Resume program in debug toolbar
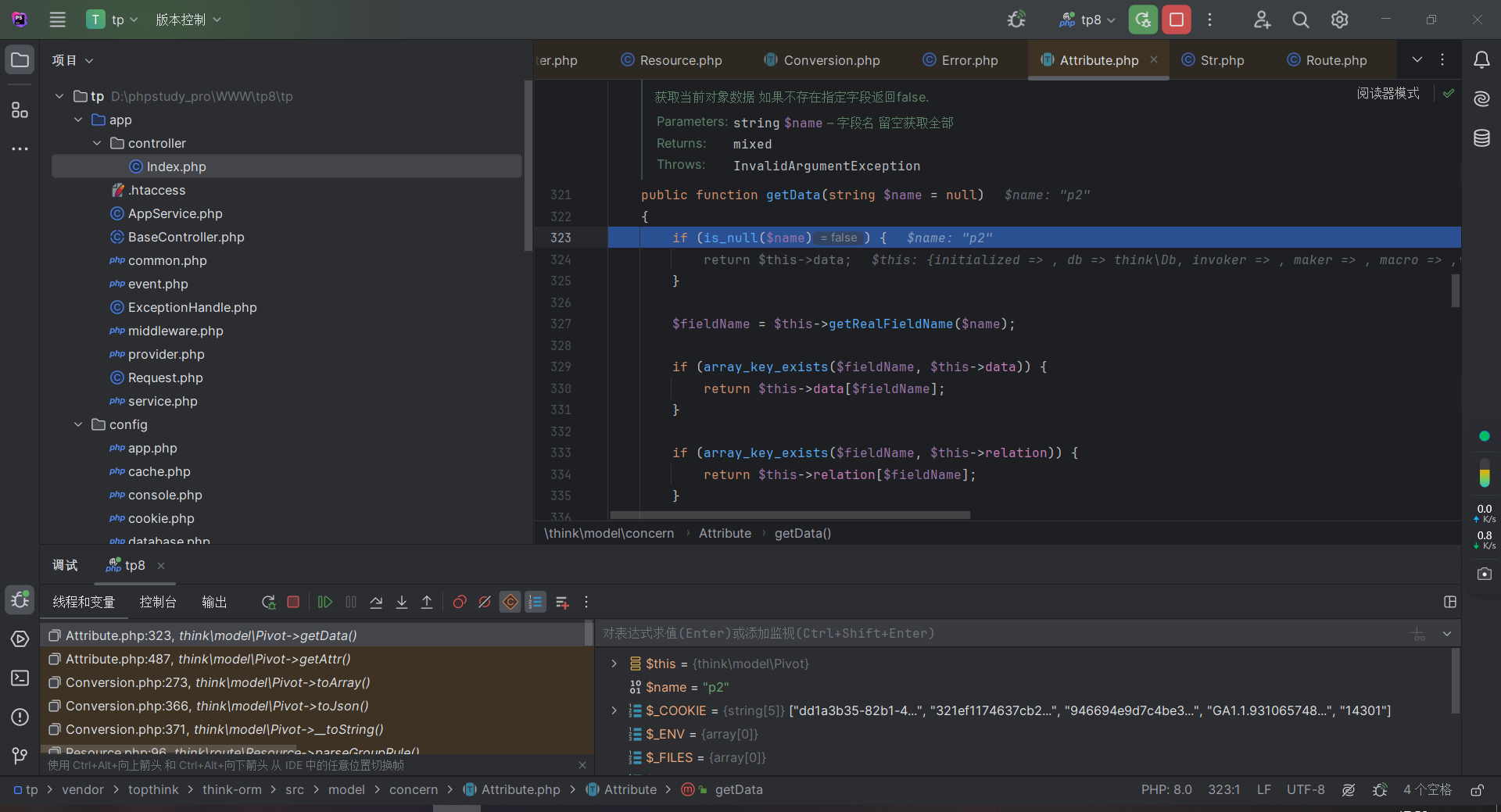1501x812 pixels. point(325,602)
